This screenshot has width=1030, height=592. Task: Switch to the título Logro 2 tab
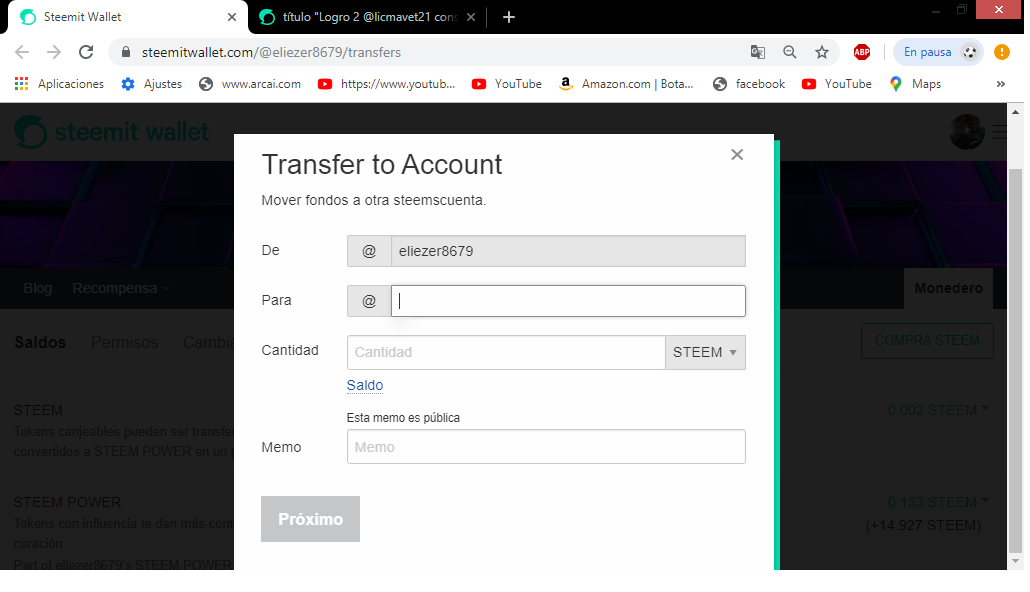pyautogui.click(x=368, y=17)
